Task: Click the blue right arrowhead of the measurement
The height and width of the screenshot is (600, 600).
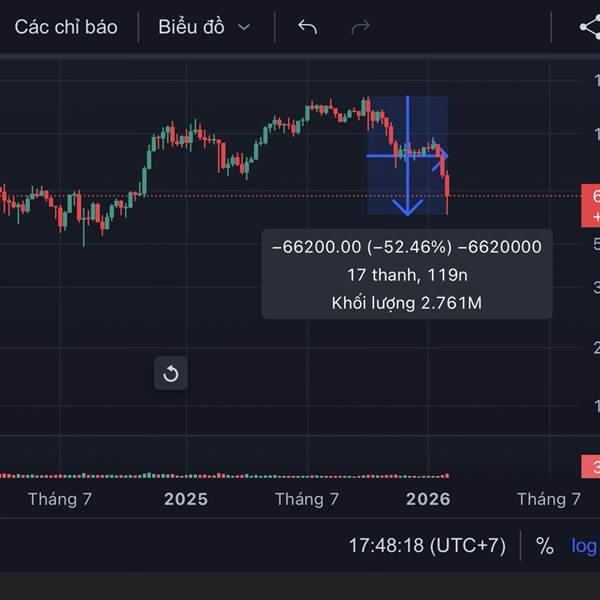Action: (x=443, y=155)
